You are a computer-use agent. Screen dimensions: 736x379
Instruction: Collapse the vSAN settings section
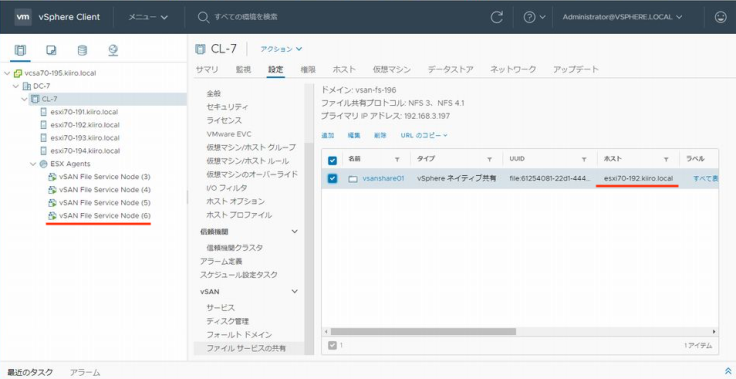pyautogui.click(x=294, y=291)
